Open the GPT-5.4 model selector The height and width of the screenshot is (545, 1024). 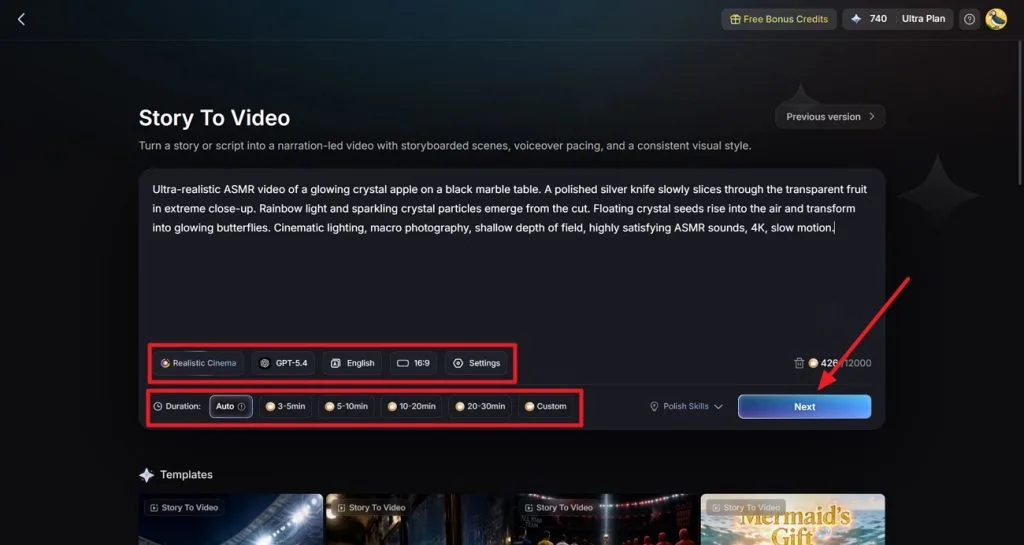coord(283,363)
